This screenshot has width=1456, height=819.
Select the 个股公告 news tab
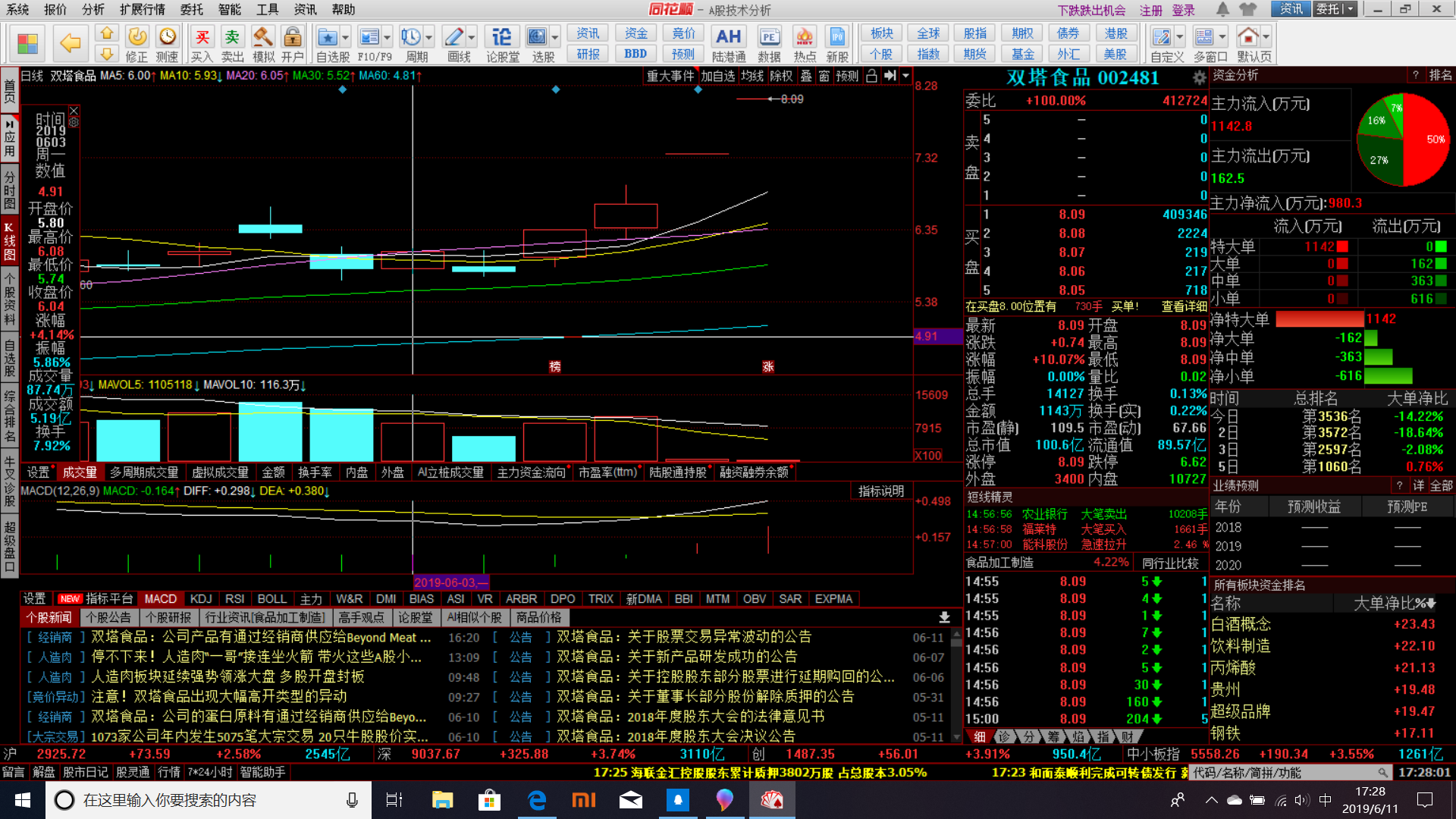108,617
